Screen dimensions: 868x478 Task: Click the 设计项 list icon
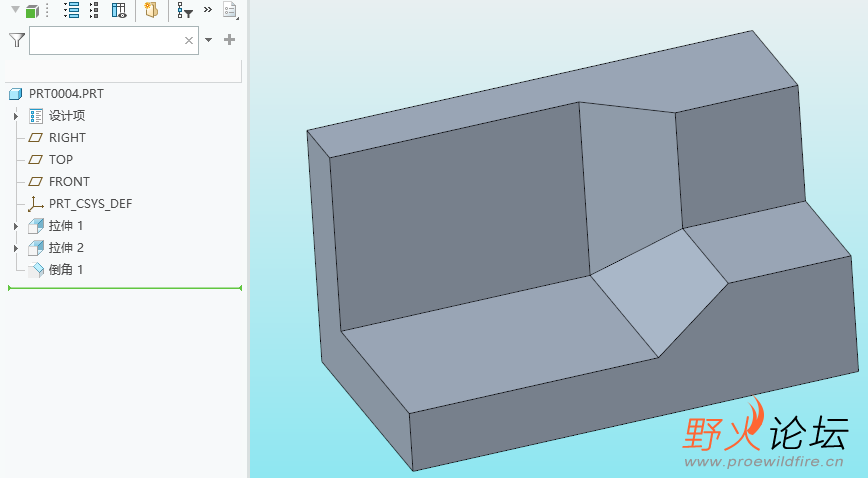tap(36, 116)
